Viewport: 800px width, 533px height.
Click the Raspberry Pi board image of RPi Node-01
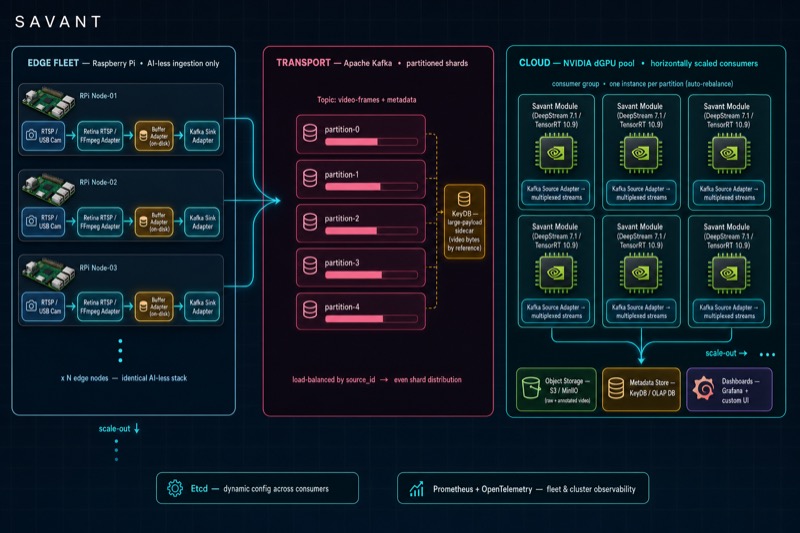tap(48, 103)
